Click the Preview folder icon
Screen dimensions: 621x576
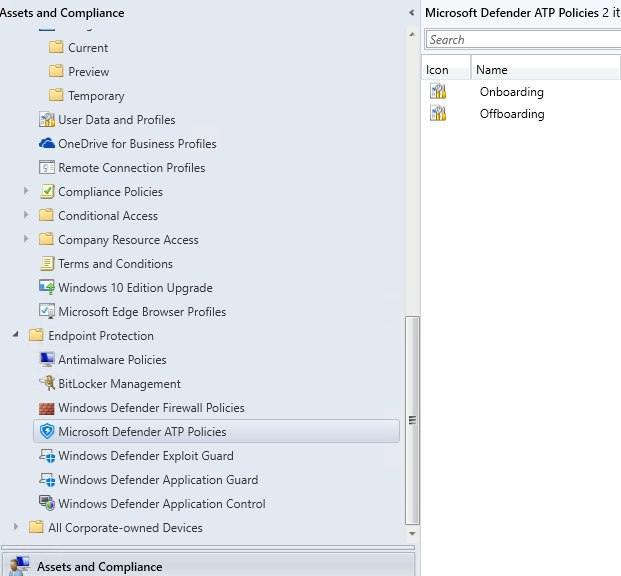coord(56,71)
